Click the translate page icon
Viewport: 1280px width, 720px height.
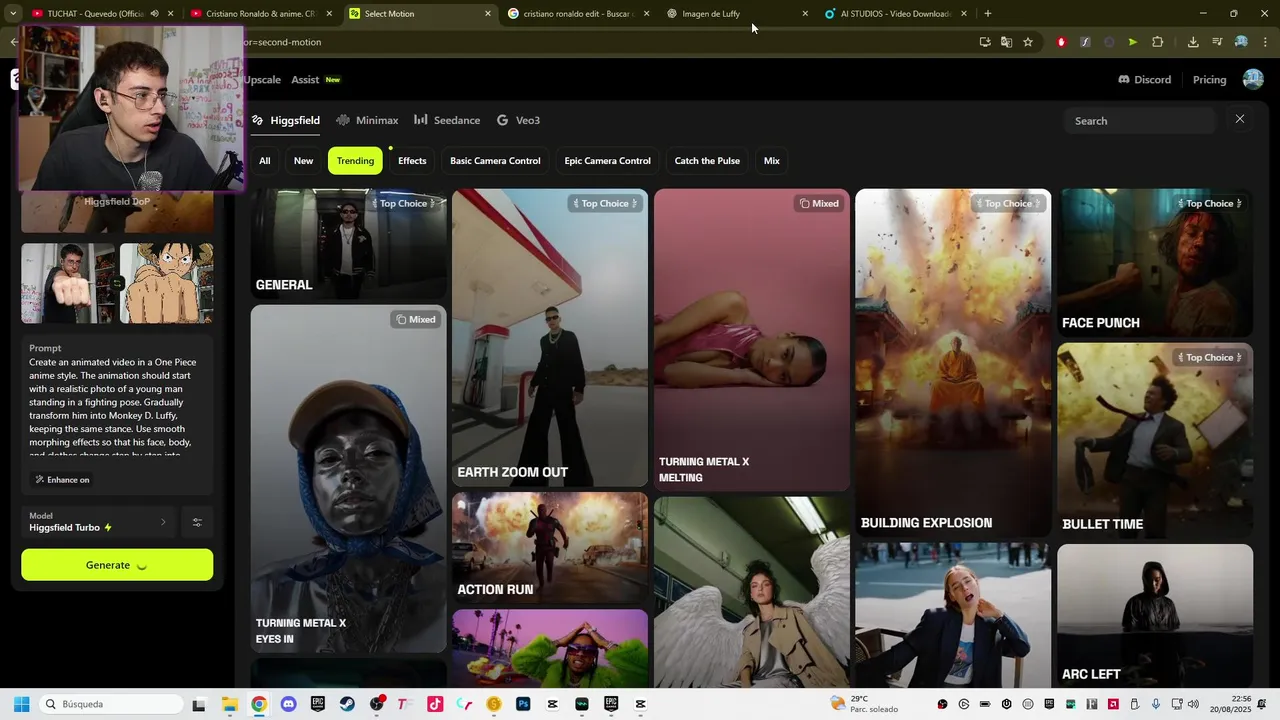tap(1006, 42)
